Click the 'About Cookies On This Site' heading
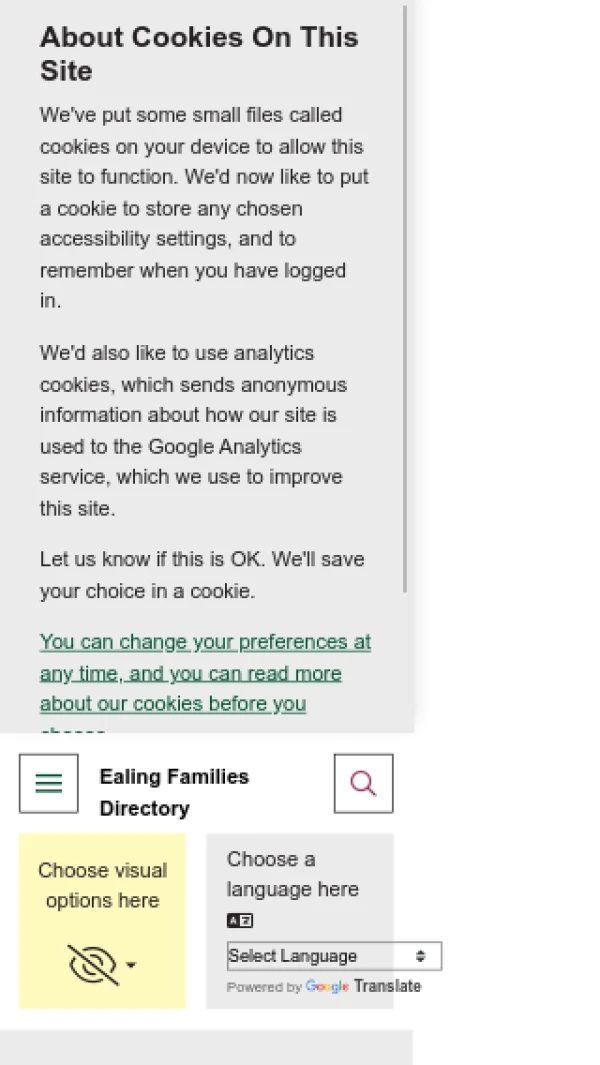 pyautogui.click(x=198, y=54)
